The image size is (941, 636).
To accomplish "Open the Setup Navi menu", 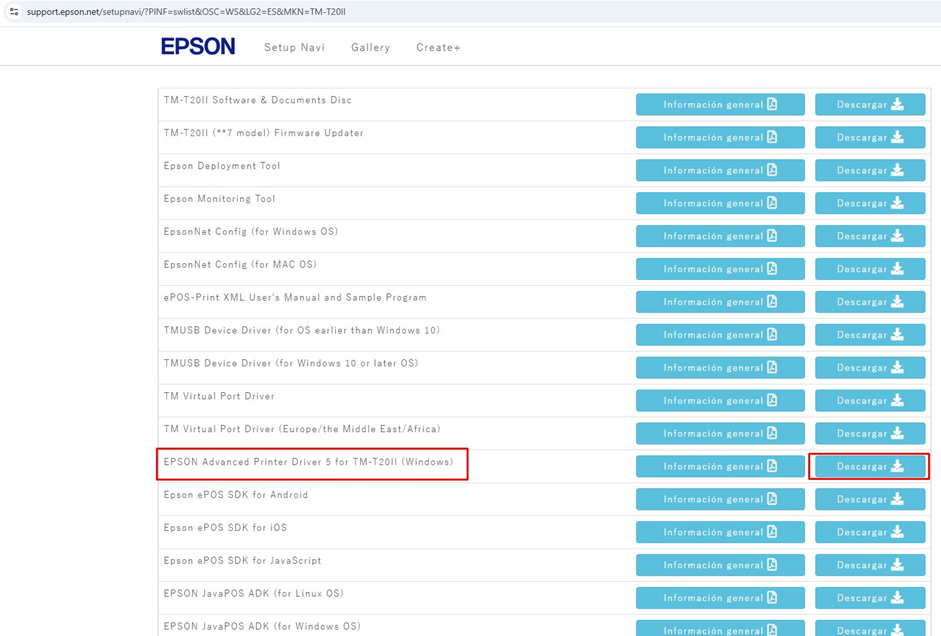I will [x=294, y=47].
